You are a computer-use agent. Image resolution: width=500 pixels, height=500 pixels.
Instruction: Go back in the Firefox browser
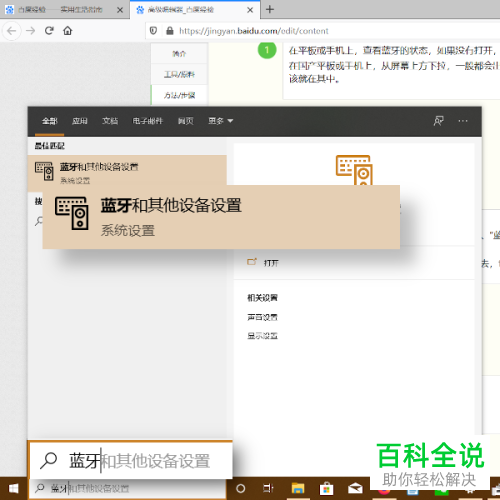coord(12,31)
